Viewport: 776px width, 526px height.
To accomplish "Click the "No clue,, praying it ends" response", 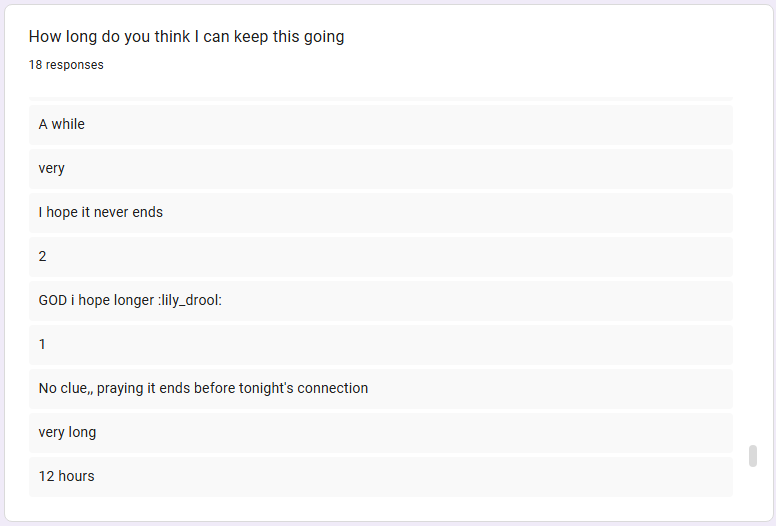I will point(380,389).
